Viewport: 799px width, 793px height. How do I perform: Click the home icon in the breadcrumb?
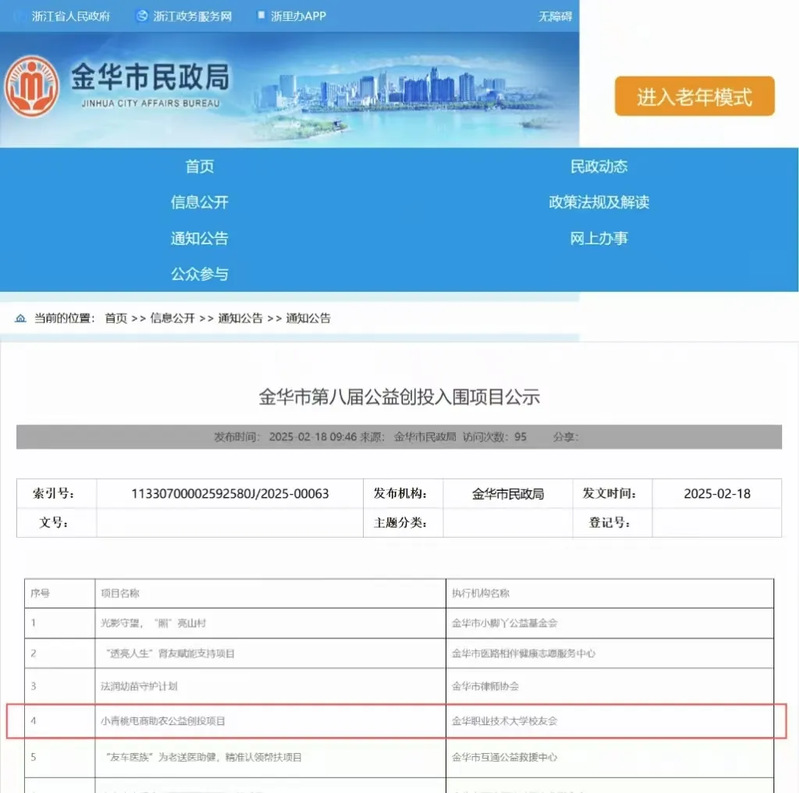[x=20, y=318]
